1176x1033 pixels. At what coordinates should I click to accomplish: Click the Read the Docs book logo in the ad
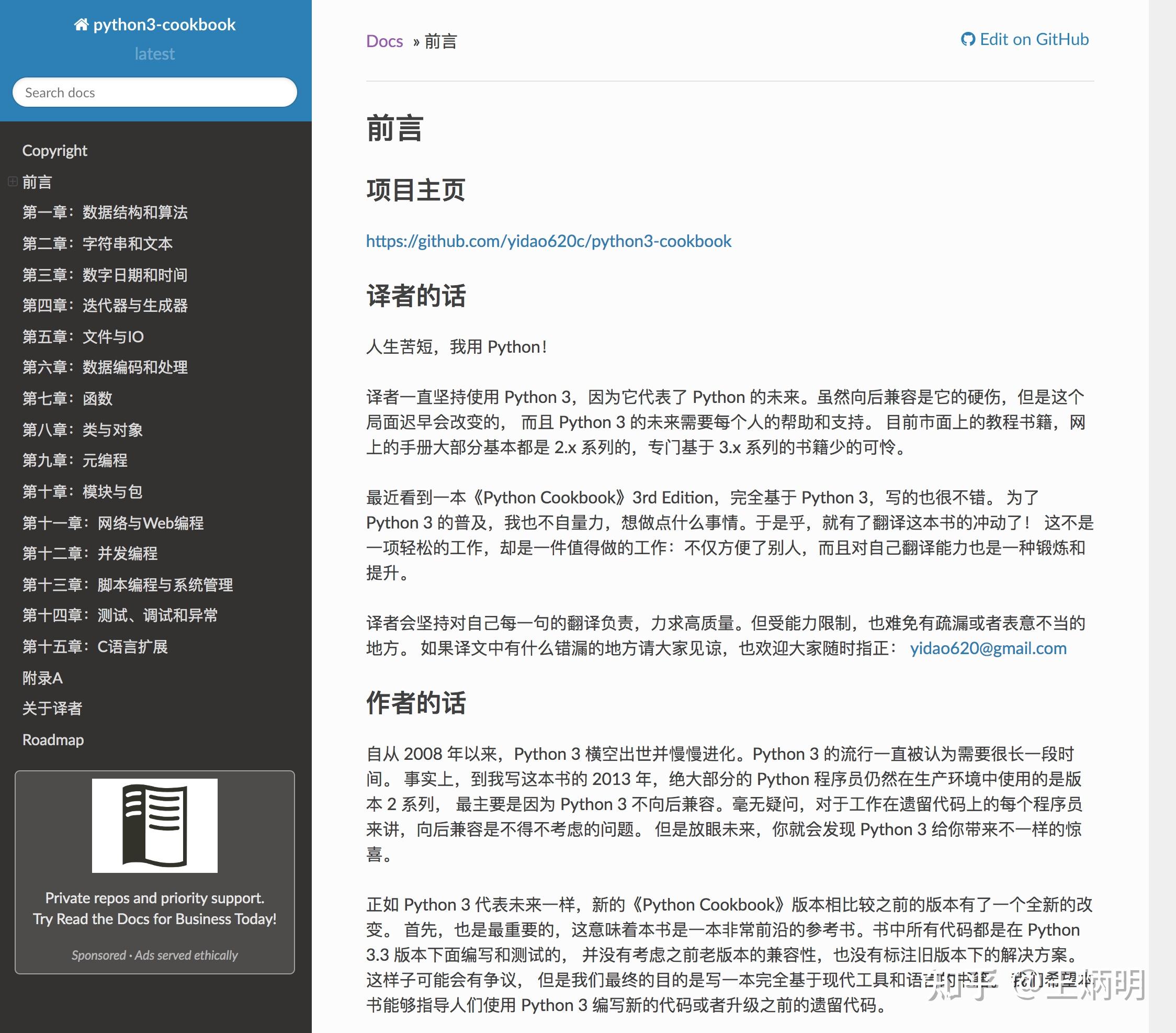tap(154, 825)
